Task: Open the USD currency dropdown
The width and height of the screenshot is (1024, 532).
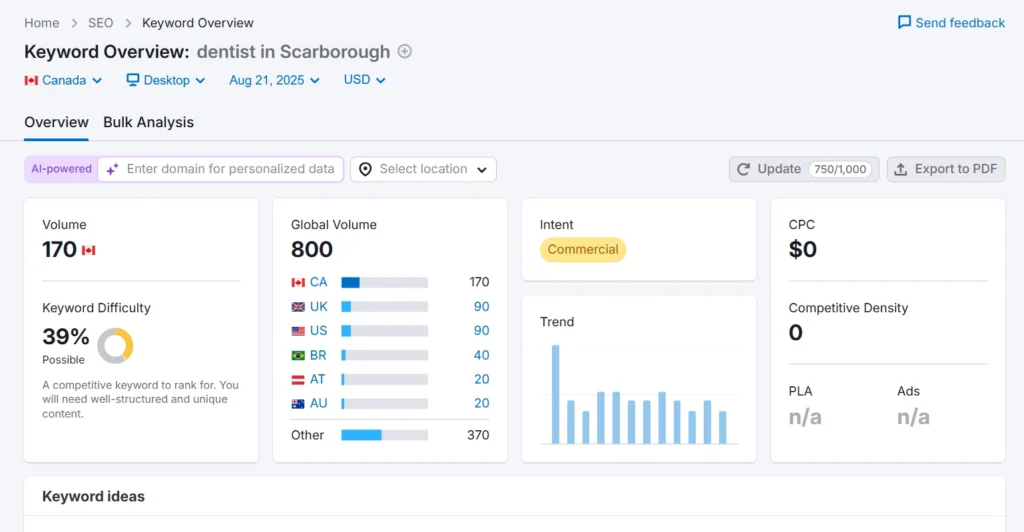Action: [364, 80]
